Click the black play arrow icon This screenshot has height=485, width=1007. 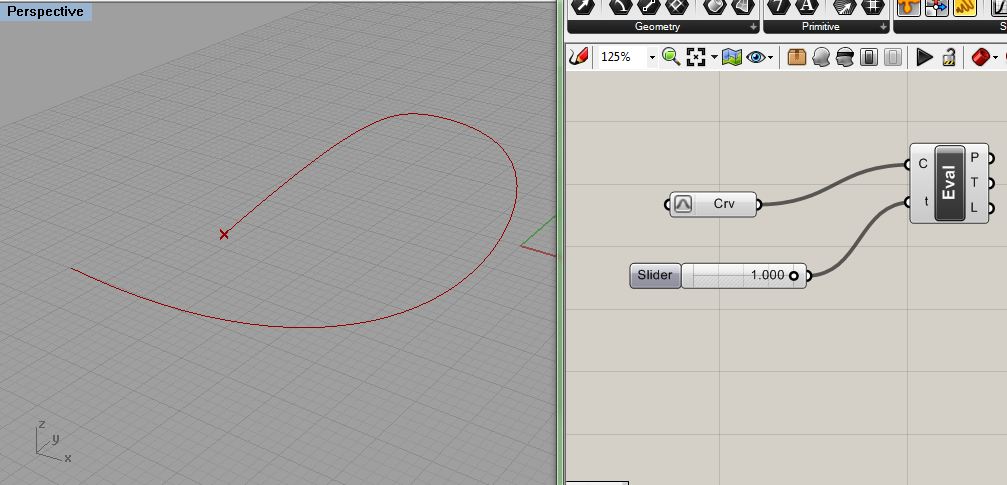(x=924, y=57)
